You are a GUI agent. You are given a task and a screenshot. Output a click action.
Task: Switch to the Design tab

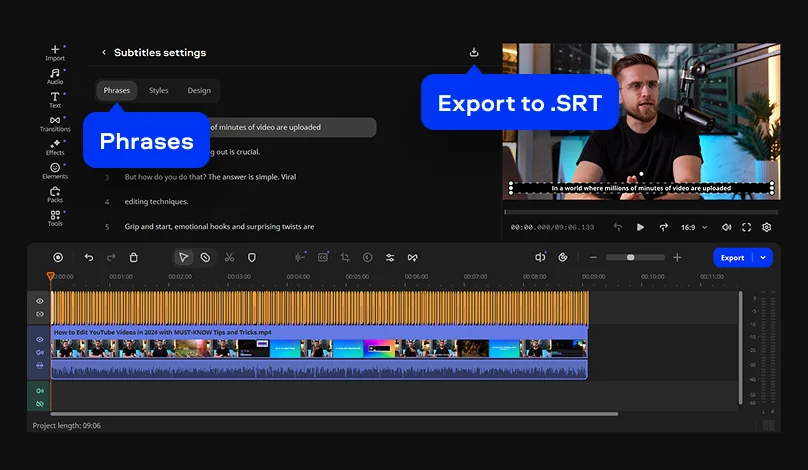(x=199, y=91)
